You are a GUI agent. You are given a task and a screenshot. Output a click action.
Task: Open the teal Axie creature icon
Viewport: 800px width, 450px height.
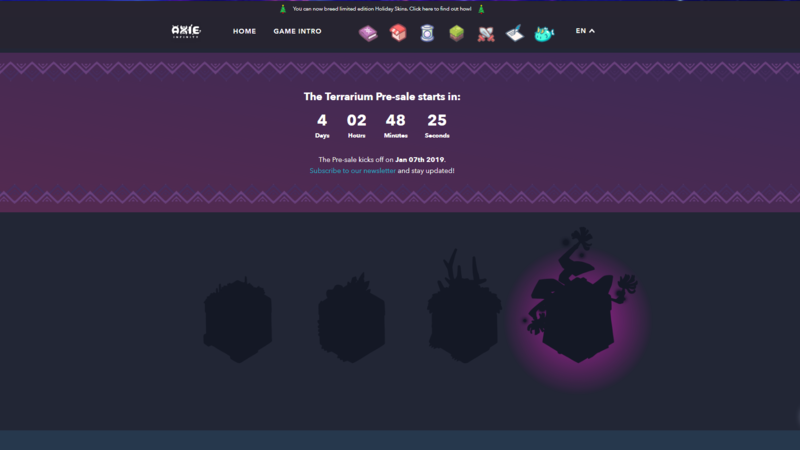pyautogui.click(x=544, y=34)
